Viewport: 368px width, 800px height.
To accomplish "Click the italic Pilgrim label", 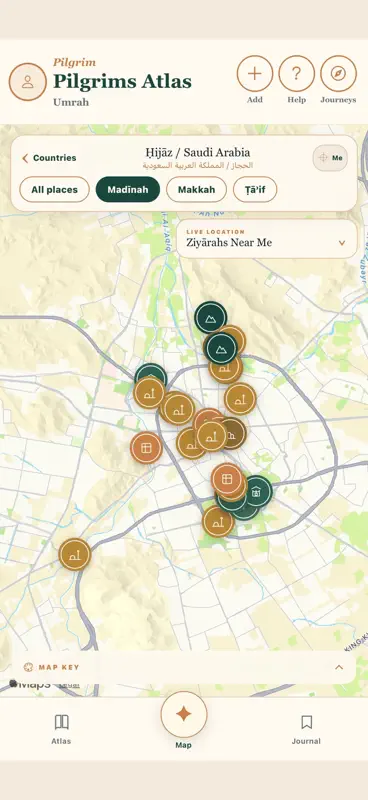I will tap(75, 63).
